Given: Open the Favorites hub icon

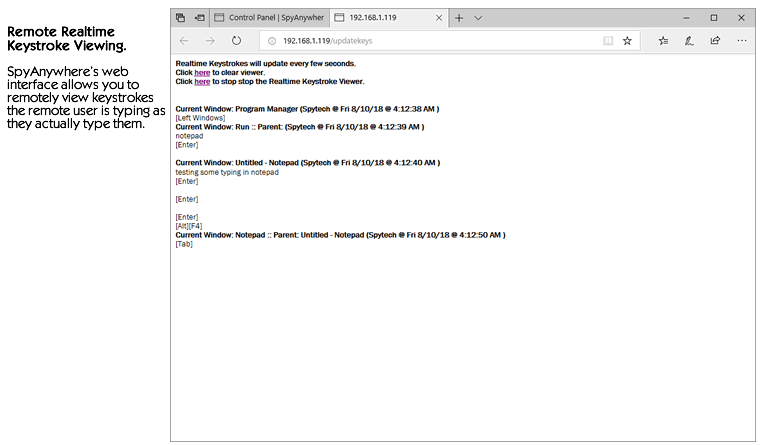Looking at the screenshot, I should pyautogui.click(x=663, y=41).
